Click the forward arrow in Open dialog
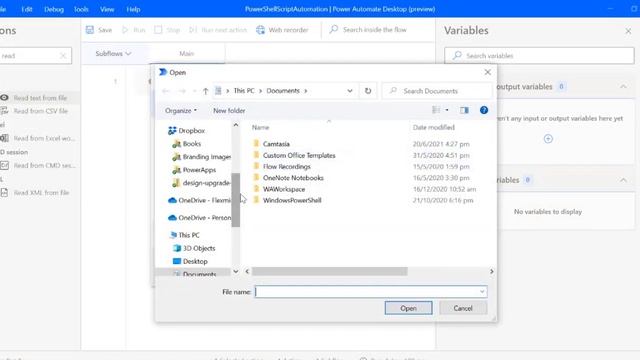The height and width of the screenshot is (360, 640). (182, 91)
